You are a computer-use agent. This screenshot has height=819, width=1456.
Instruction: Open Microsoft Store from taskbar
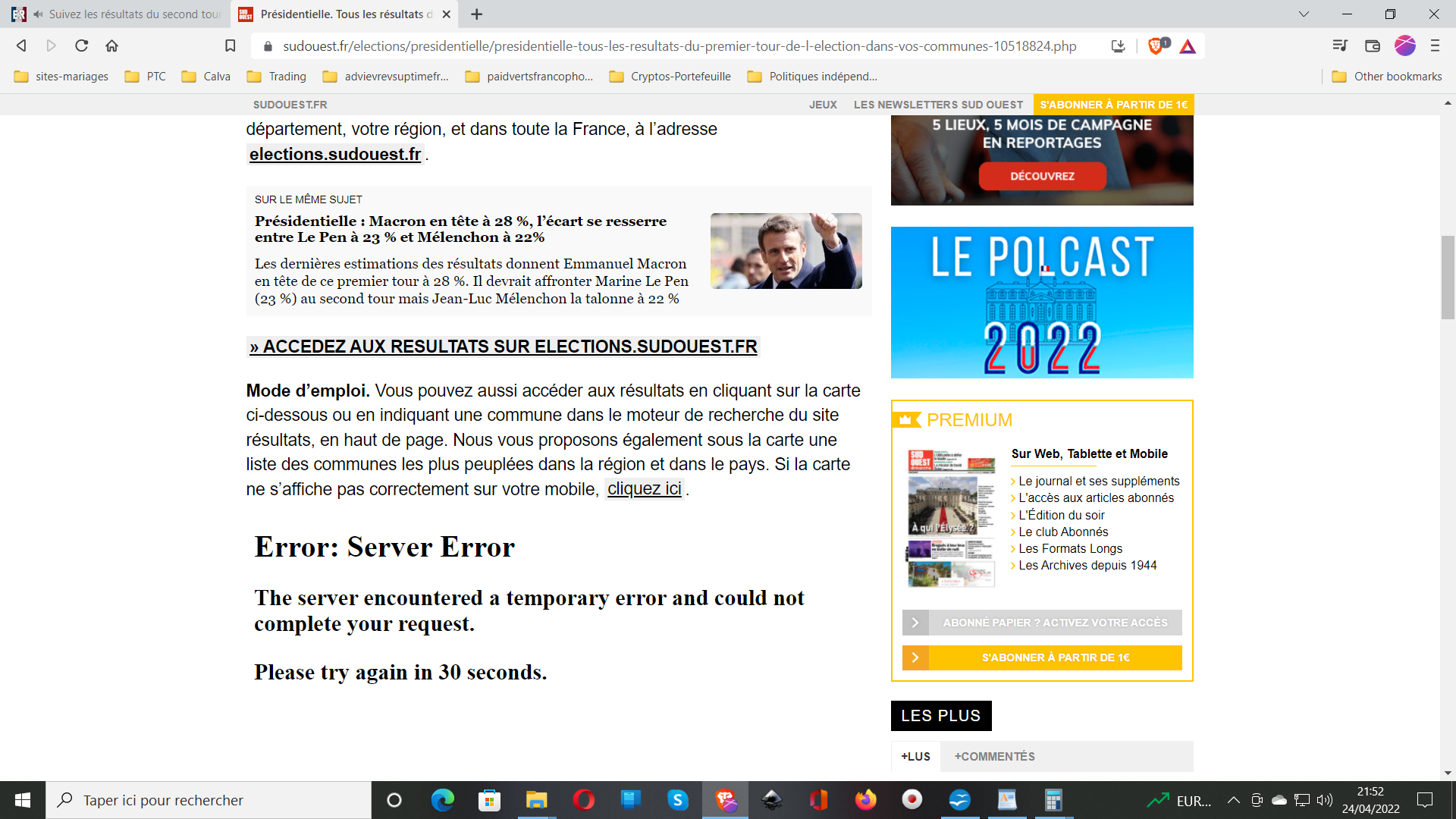tap(489, 800)
